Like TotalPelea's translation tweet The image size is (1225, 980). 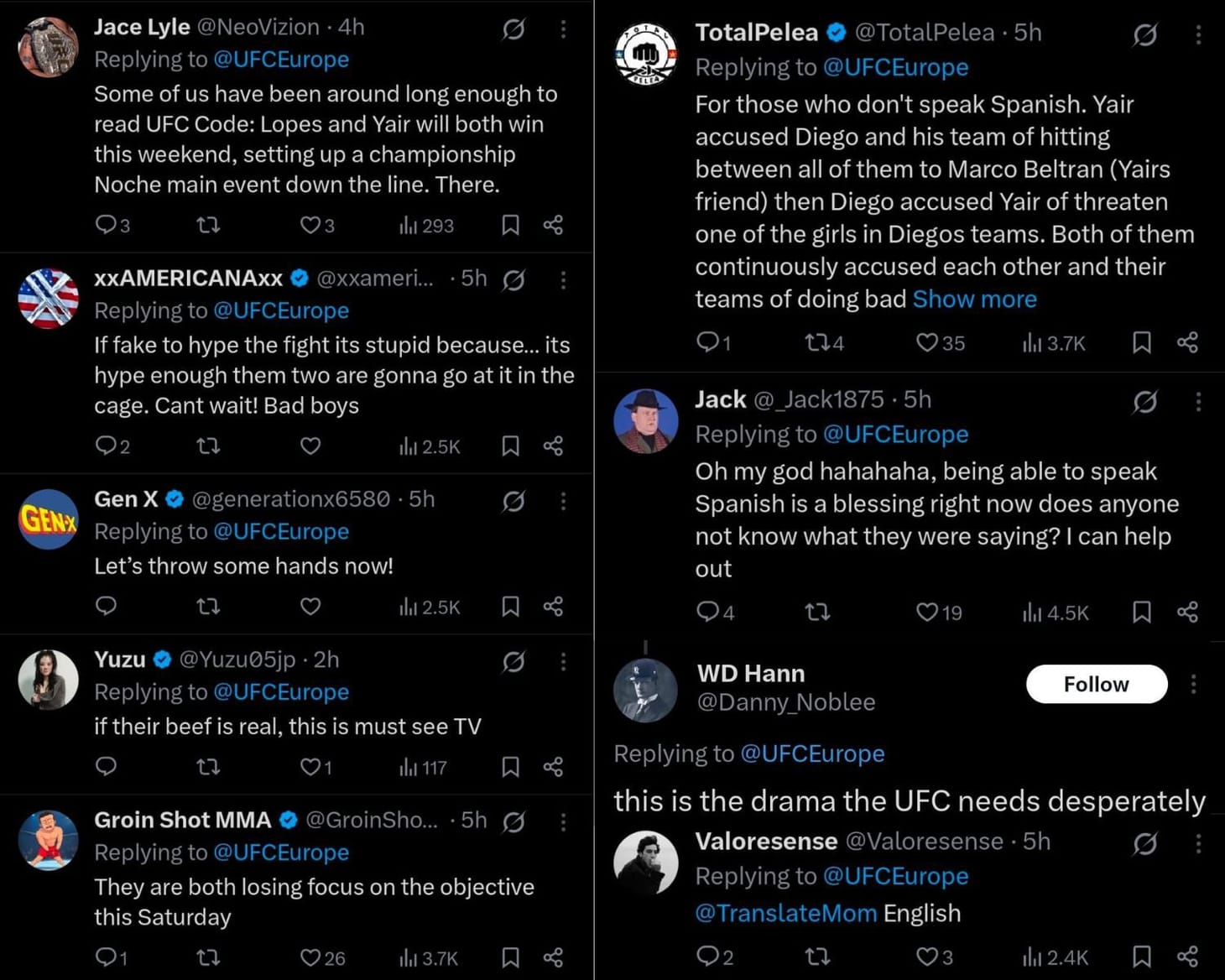927,342
